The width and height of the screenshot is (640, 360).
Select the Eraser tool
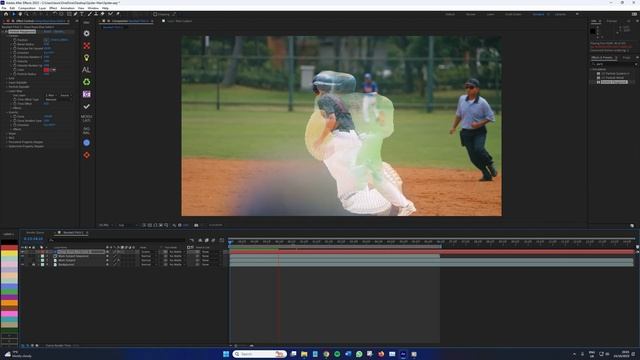[103, 14]
